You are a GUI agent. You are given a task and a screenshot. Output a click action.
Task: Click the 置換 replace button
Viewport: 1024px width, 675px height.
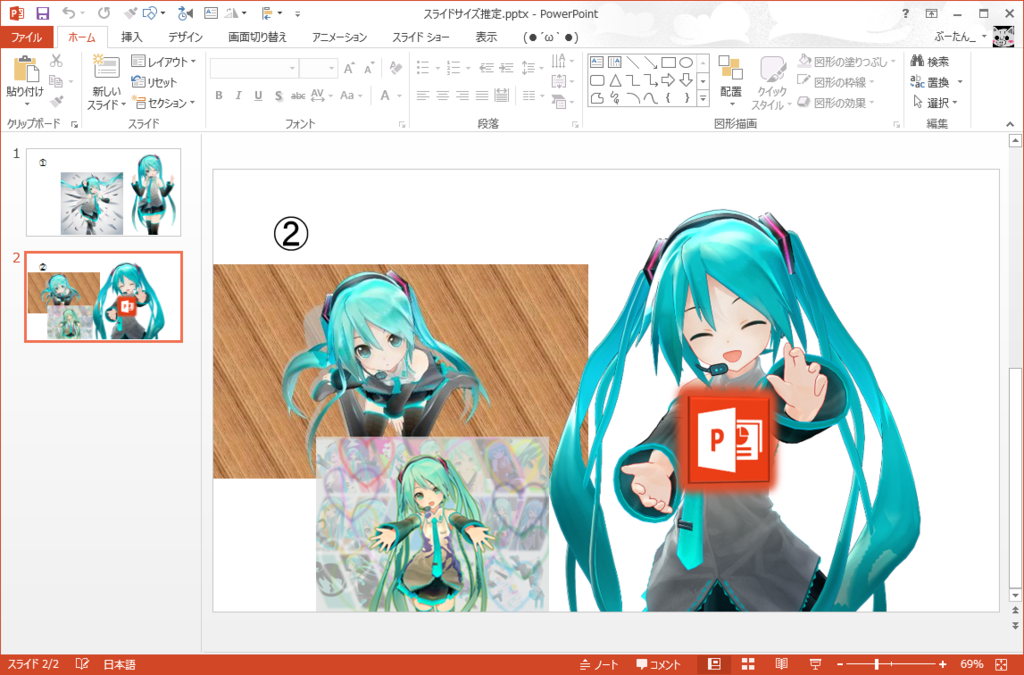coord(936,82)
